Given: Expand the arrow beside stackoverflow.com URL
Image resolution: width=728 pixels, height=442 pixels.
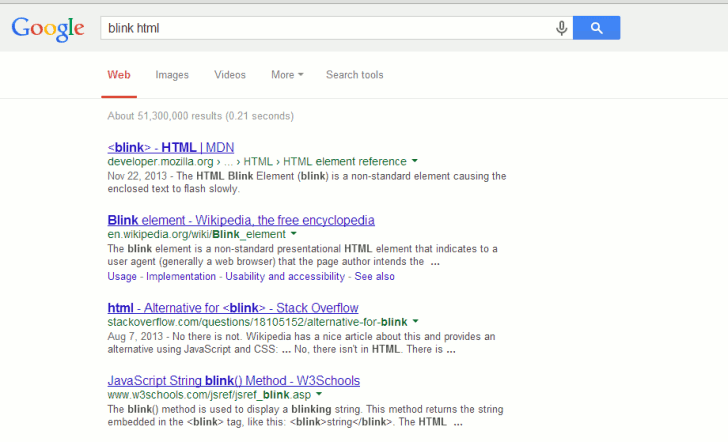Looking at the screenshot, I should pos(416,321).
